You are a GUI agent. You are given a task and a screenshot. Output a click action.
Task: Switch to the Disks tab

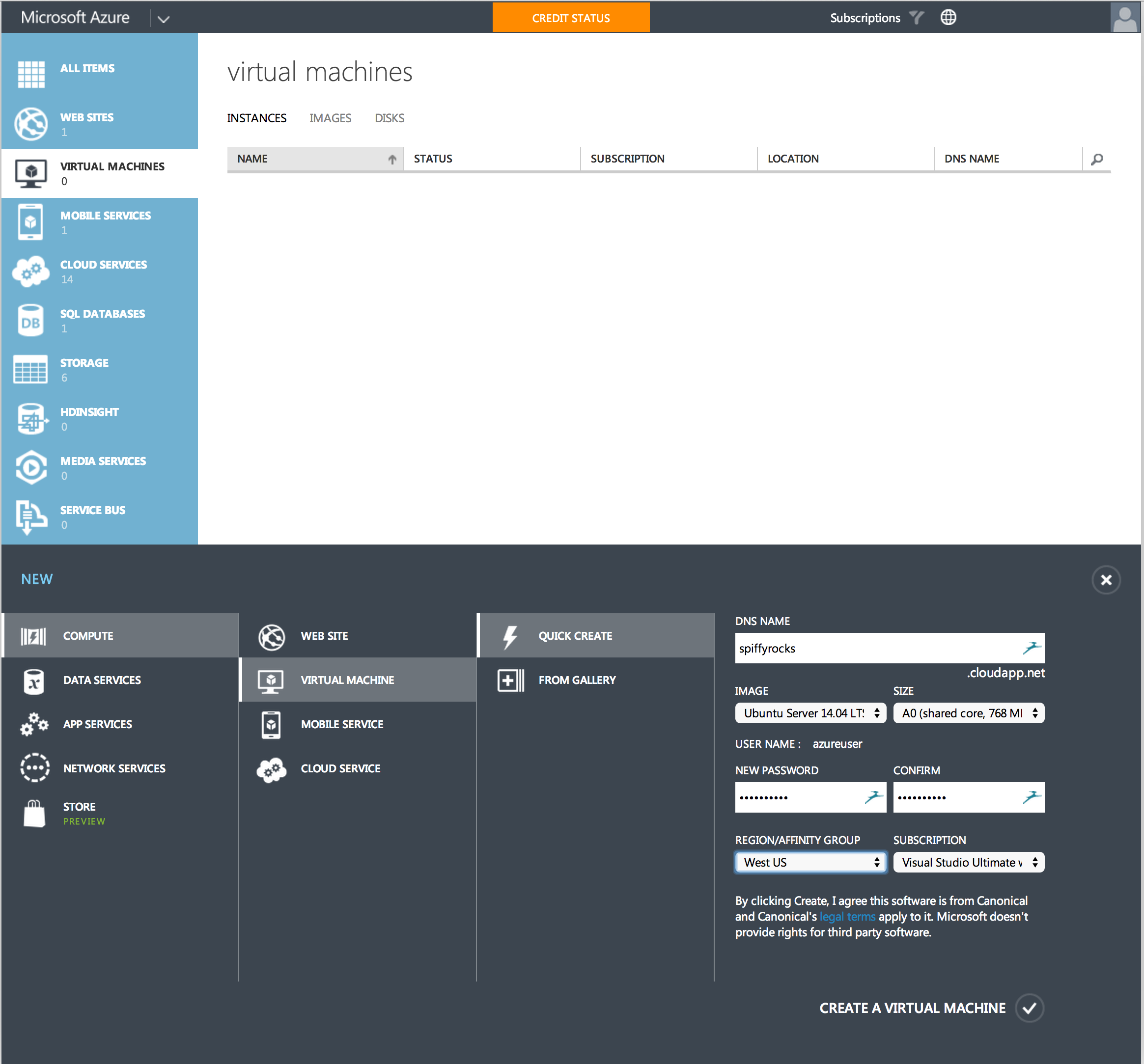390,118
